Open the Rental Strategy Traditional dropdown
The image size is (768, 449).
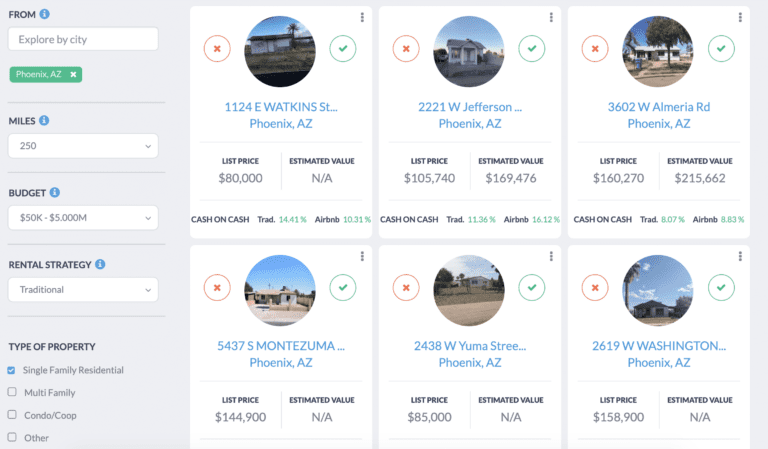pos(83,290)
